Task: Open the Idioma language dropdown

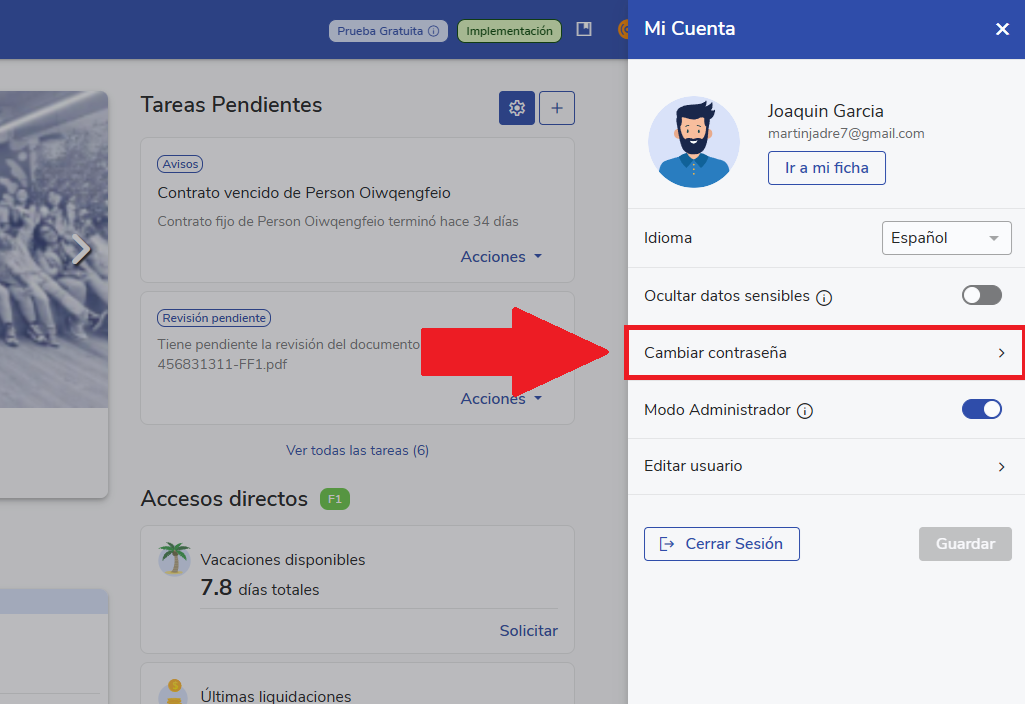Action: click(945, 238)
